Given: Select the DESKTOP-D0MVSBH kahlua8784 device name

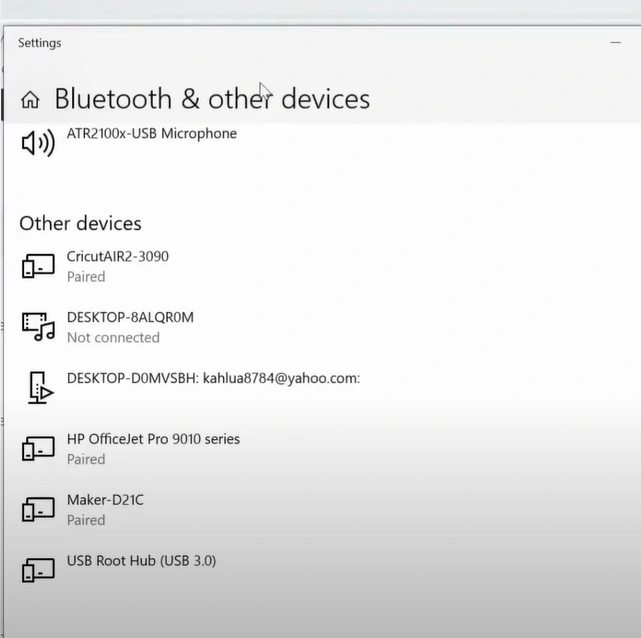Looking at the screenshot, I should 212,378.
